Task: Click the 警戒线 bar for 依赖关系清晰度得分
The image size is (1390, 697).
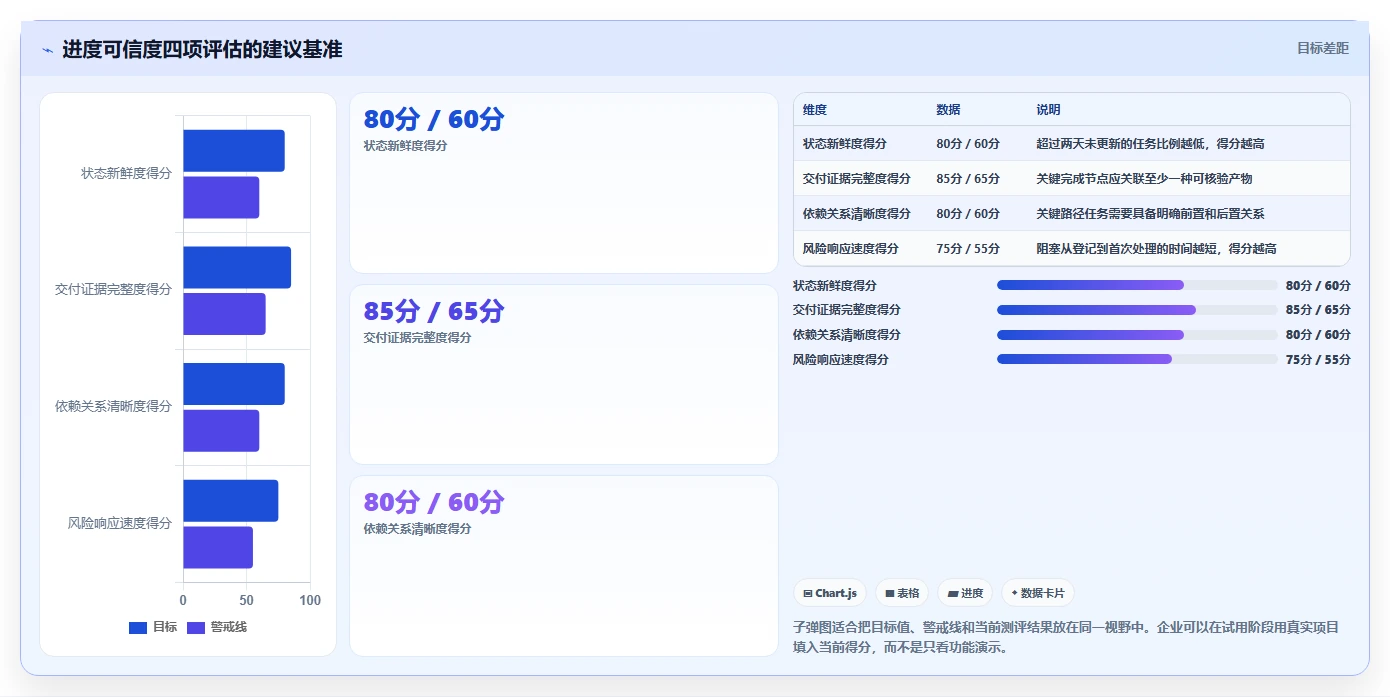Action: [x=221, y=431]
